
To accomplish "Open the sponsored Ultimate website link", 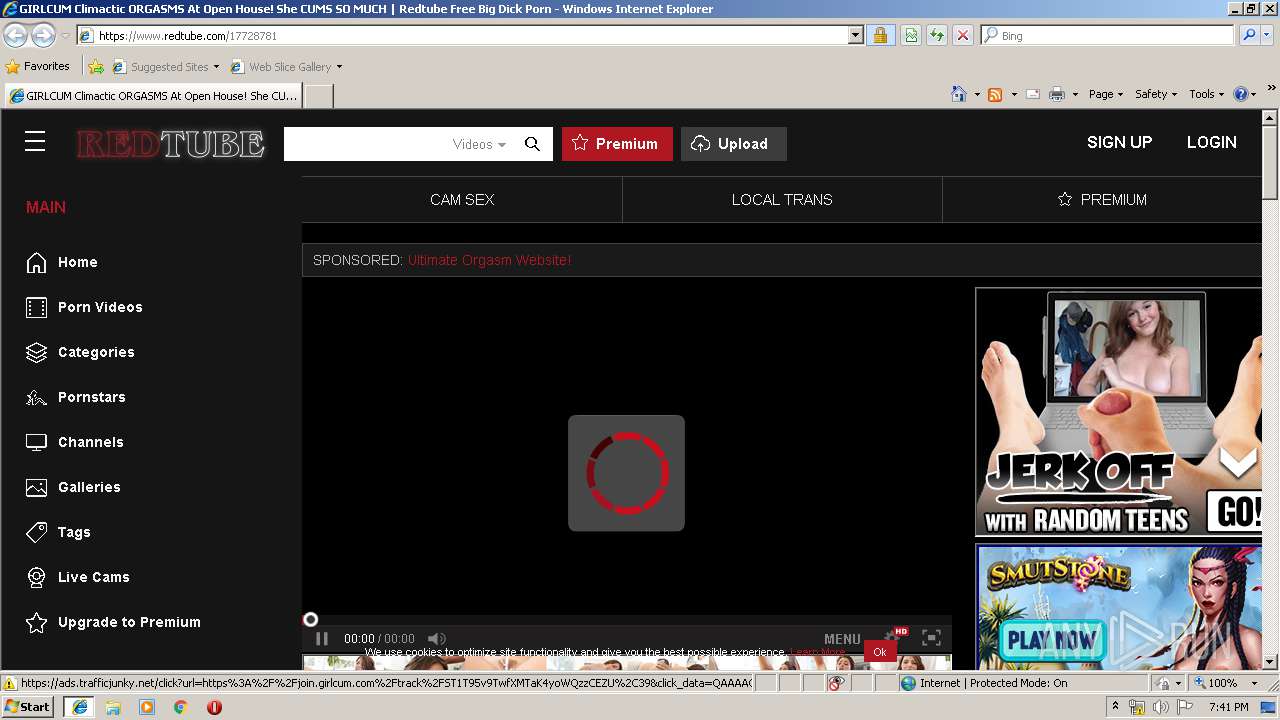I will (489, 260).
